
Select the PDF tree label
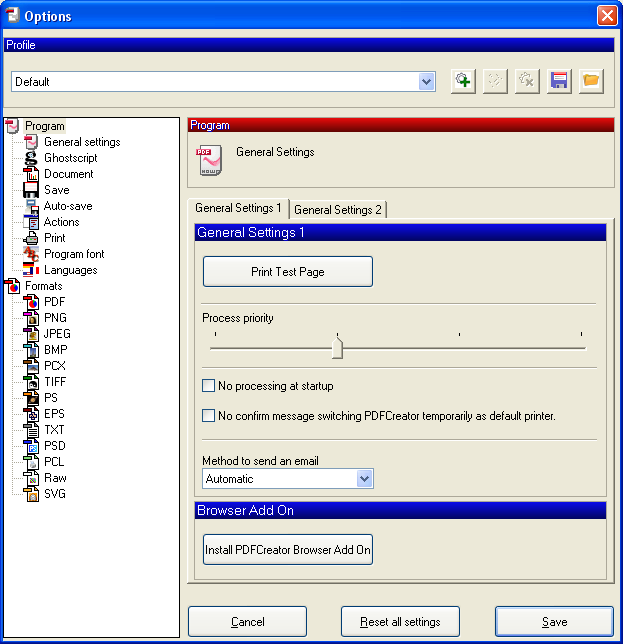[x=55, y=302]
